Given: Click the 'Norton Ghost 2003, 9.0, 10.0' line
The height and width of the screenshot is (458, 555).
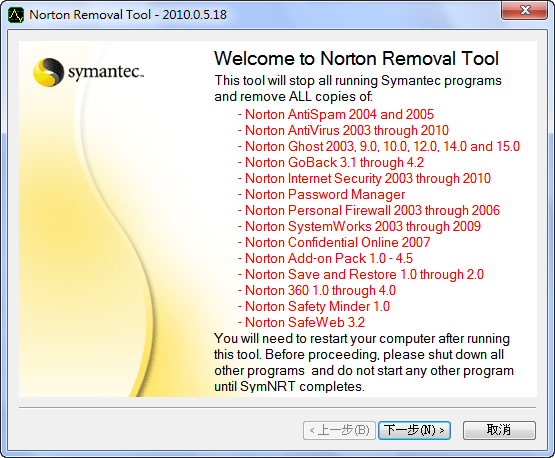Looking at the screenshot, I should (x=379, y=147).
